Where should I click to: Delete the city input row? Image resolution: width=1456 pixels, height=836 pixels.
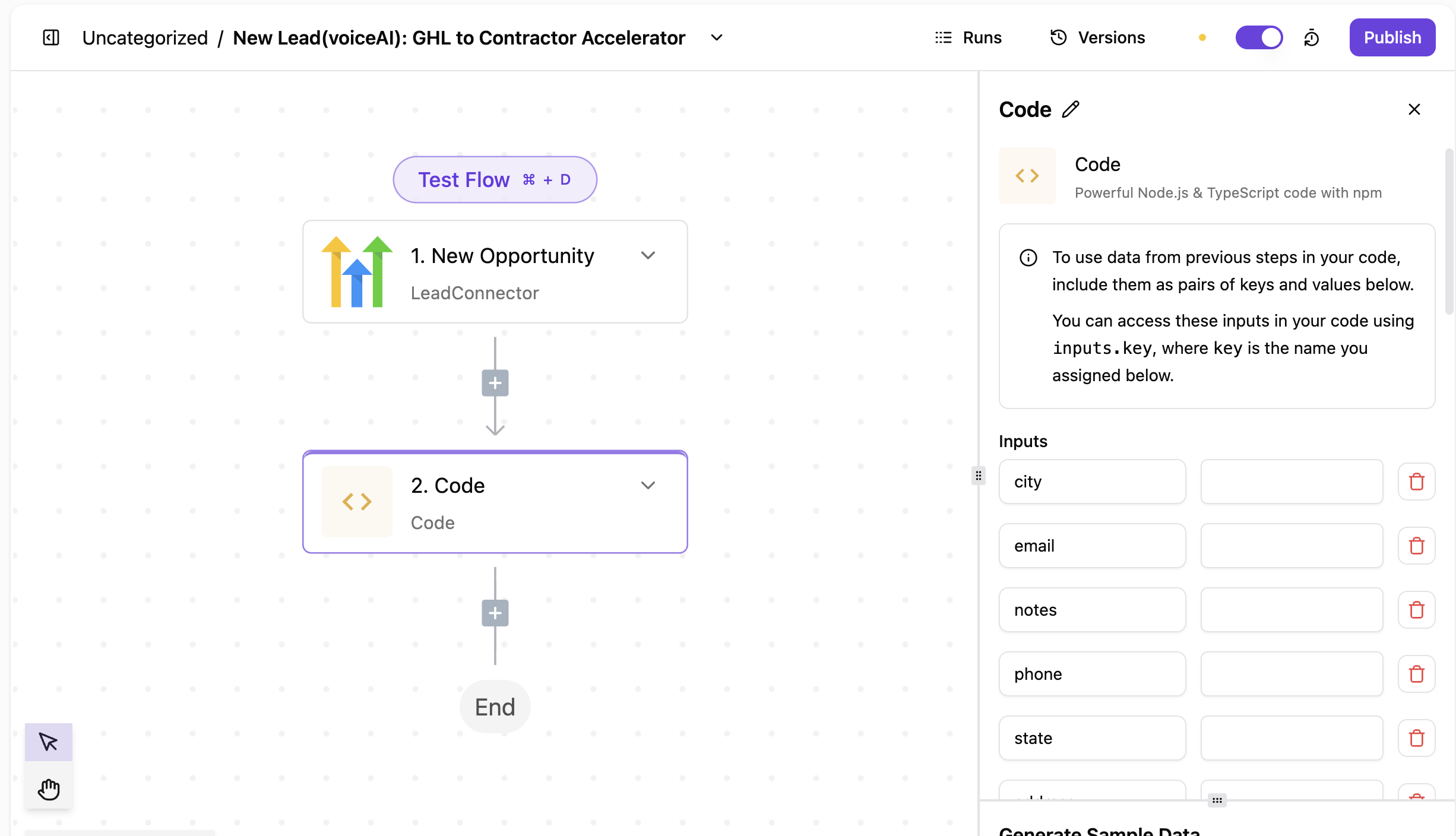1416,482
